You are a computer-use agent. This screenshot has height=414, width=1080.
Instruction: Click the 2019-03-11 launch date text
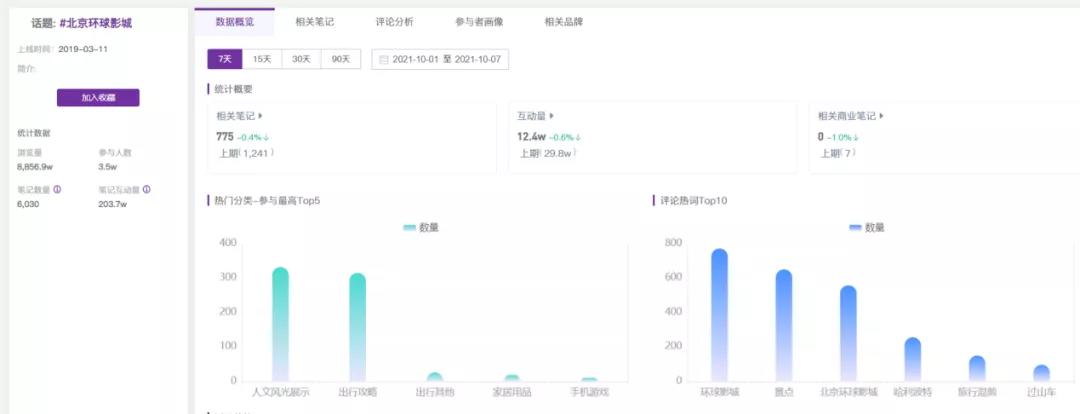[83, 50]
